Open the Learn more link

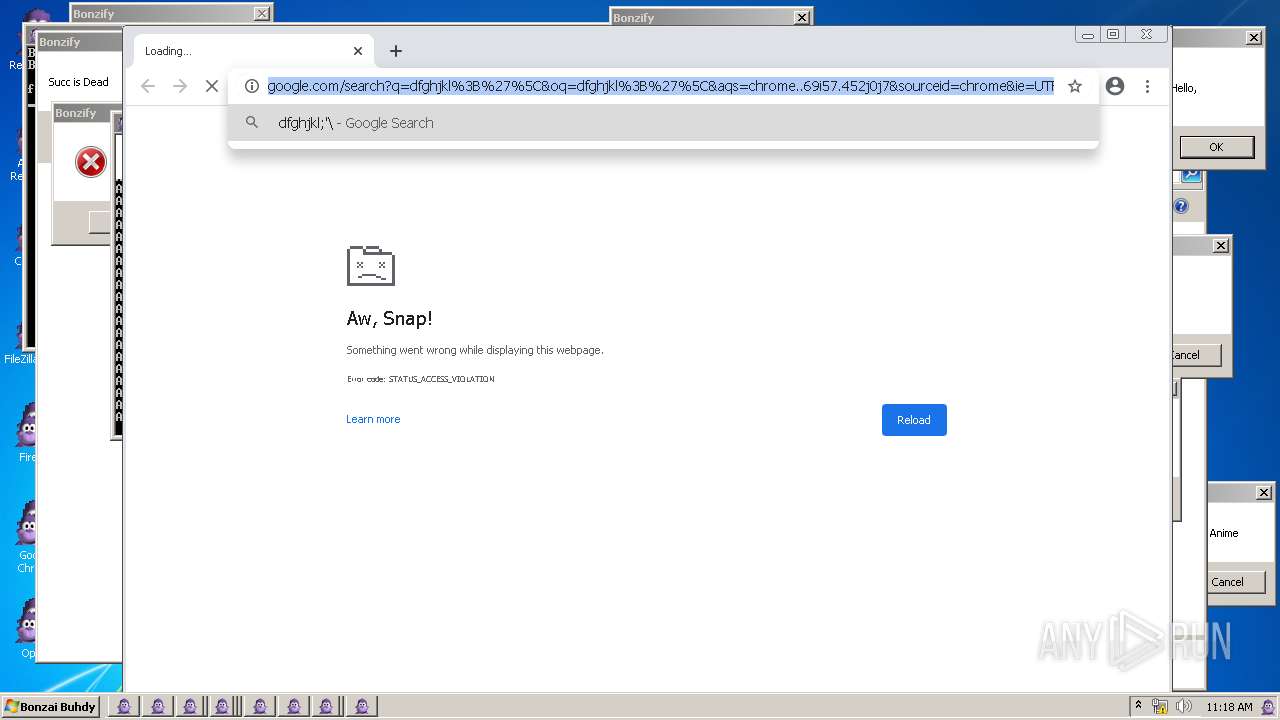(x=373, y=419)
